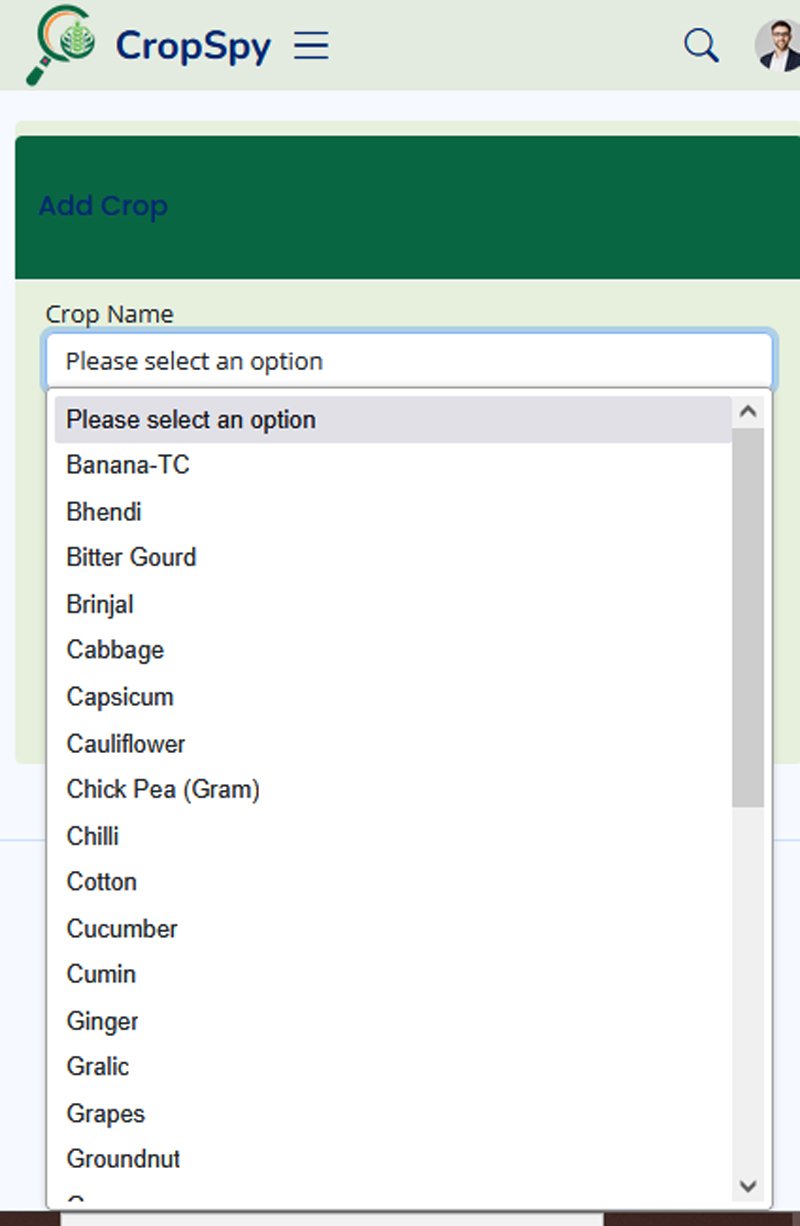Viewport: 800px width, 1226px height.
Task: Choose Cabbage from the list
Action: tap(115, 650)
